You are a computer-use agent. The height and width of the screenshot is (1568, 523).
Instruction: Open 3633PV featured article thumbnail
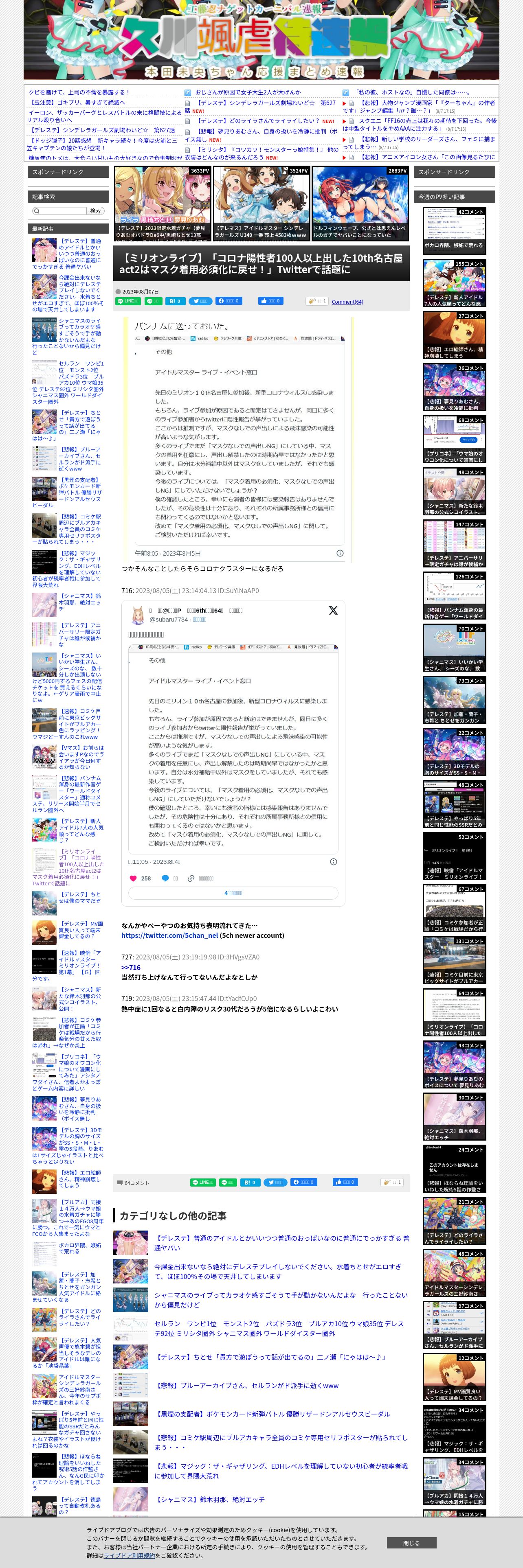(163, 203)
